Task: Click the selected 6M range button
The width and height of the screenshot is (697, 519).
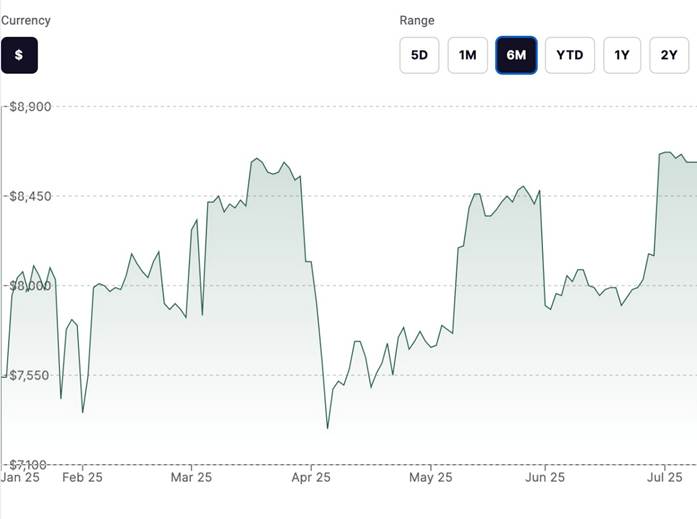Action: [x=516, y=55]
